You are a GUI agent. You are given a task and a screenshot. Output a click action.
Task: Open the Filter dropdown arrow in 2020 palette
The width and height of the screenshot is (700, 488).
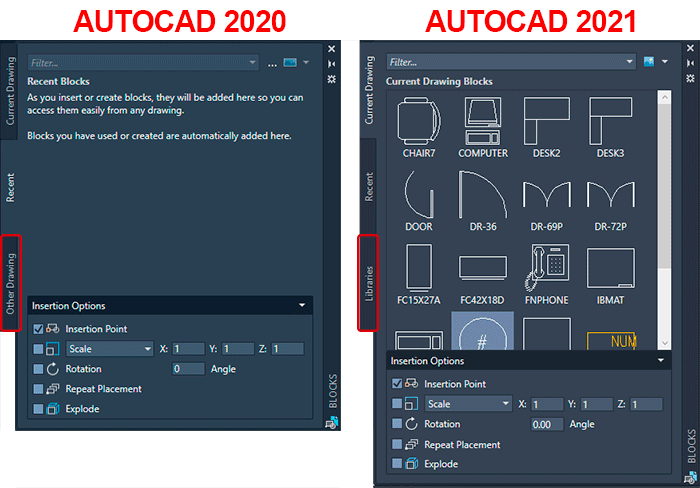[x=252, y=63]
